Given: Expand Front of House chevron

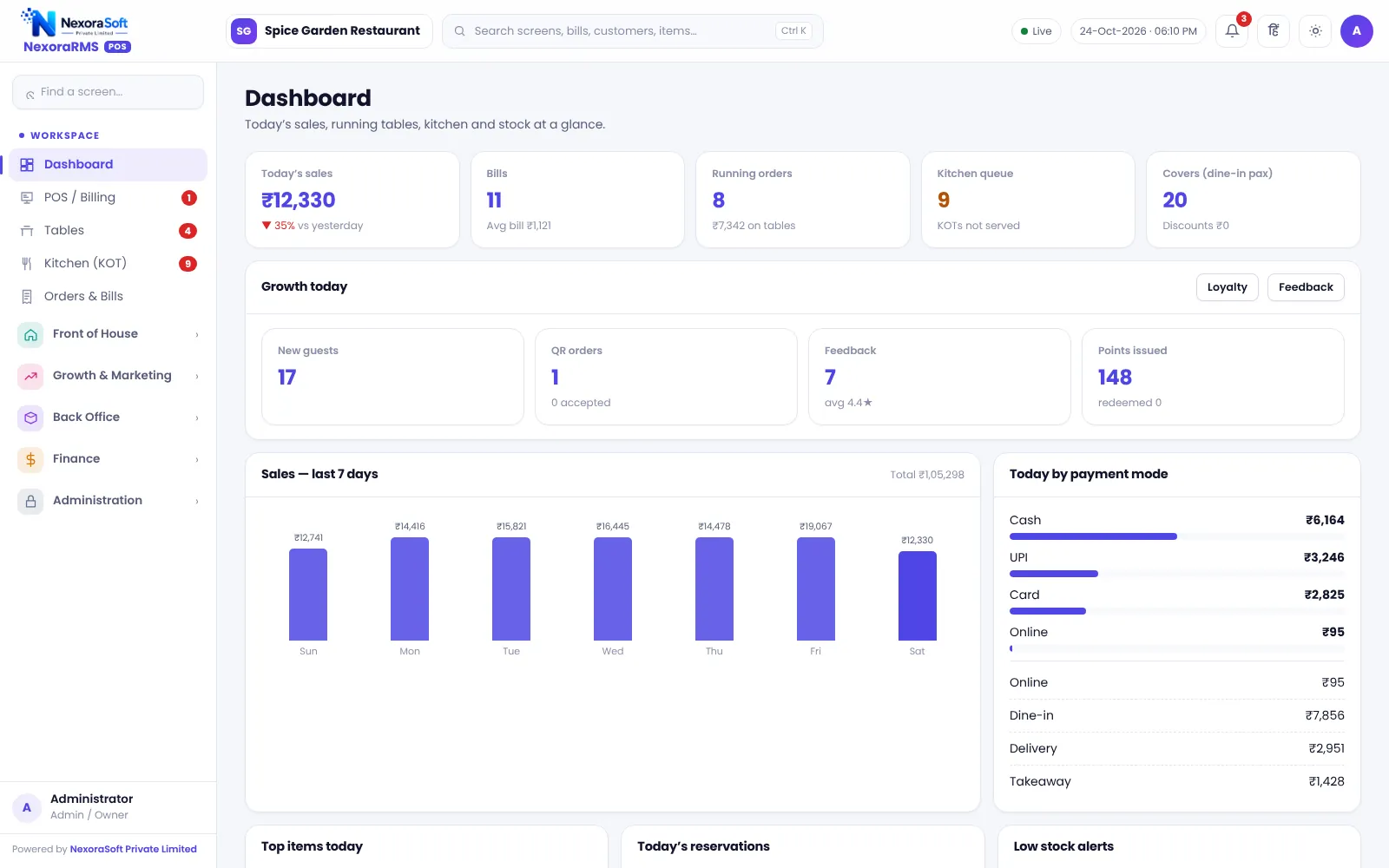Looking at the screenshot, I should tap(197, 335).
